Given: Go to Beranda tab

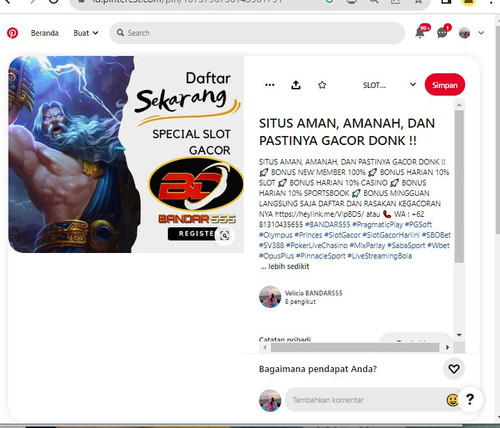Looking at the screenshot, I should tap(45, 33).
